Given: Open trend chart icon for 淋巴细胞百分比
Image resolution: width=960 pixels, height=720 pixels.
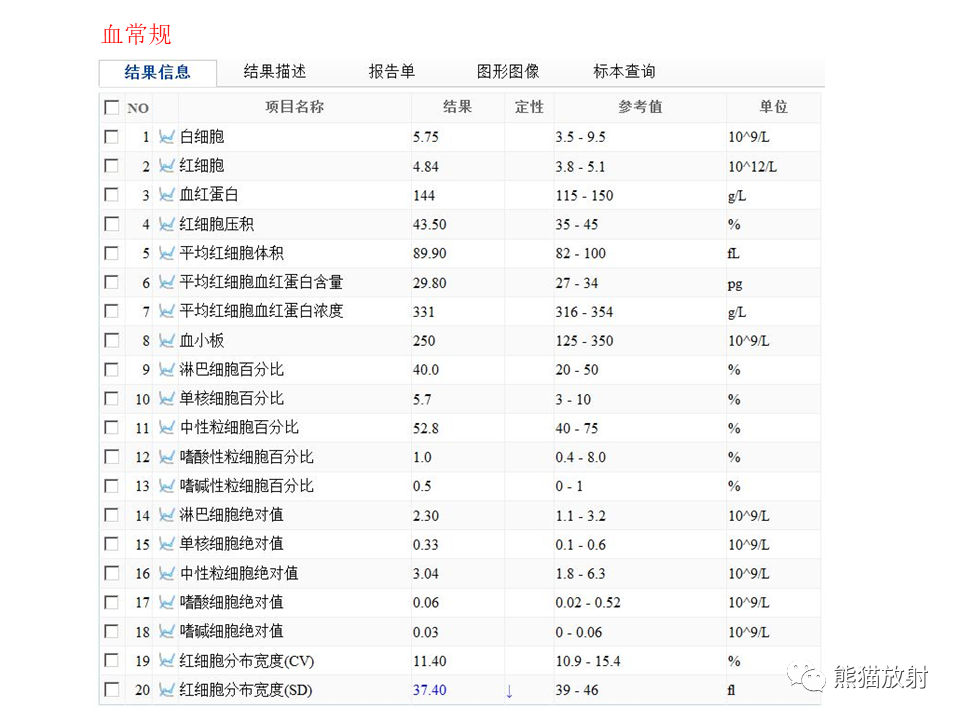Looking at the screenshot, I should tap(167, 369).
